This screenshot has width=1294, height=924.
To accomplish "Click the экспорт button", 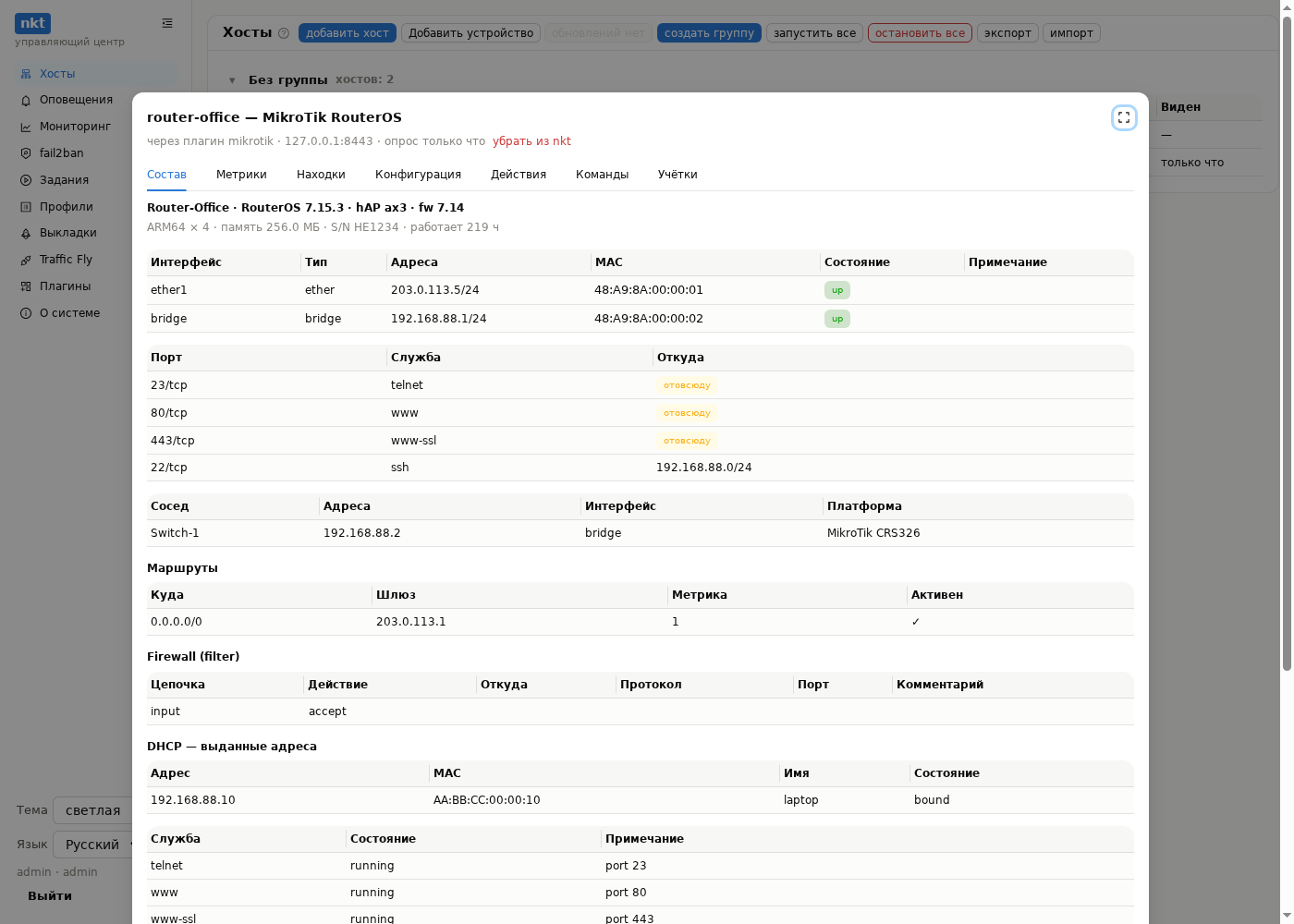I will [x=1007, y=33].
